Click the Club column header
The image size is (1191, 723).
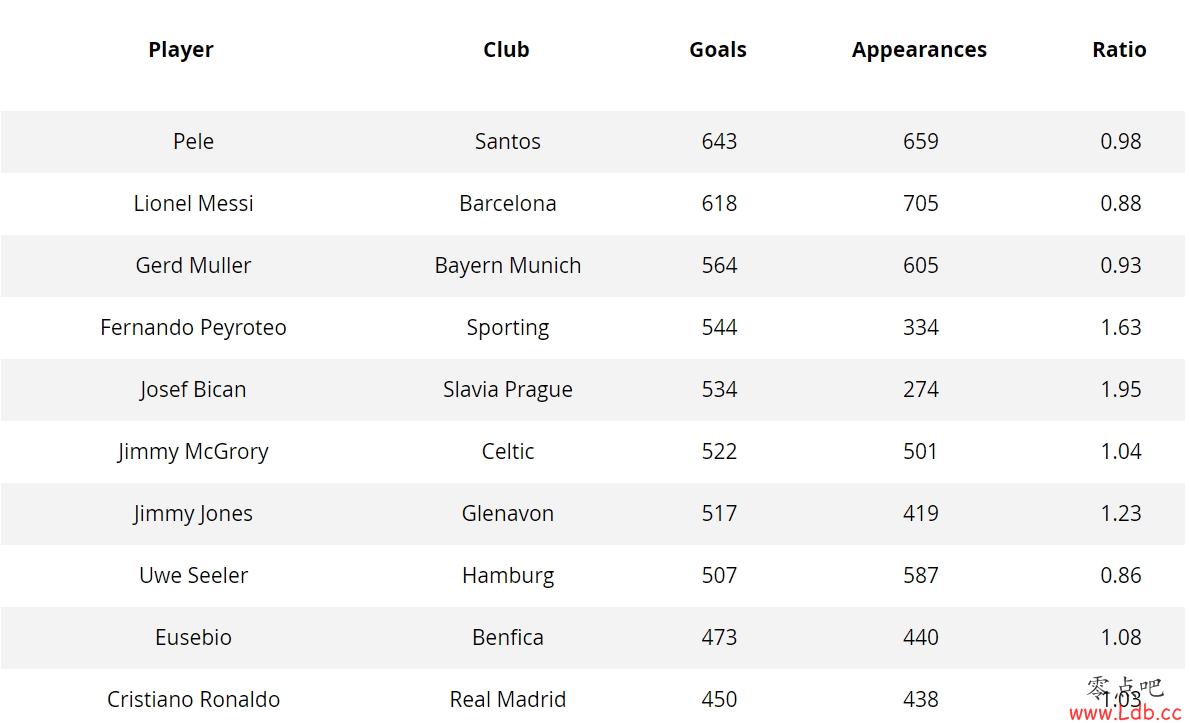(x=506, y=49)
